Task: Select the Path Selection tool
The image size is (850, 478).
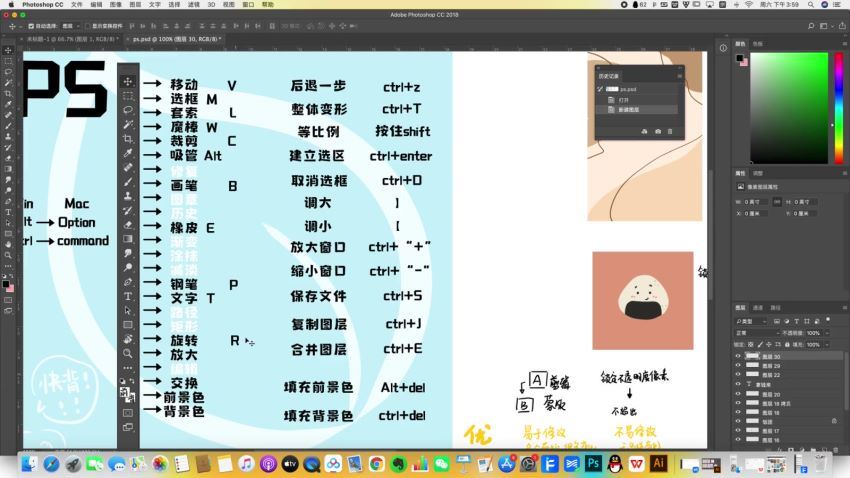Action: point(8,223)
